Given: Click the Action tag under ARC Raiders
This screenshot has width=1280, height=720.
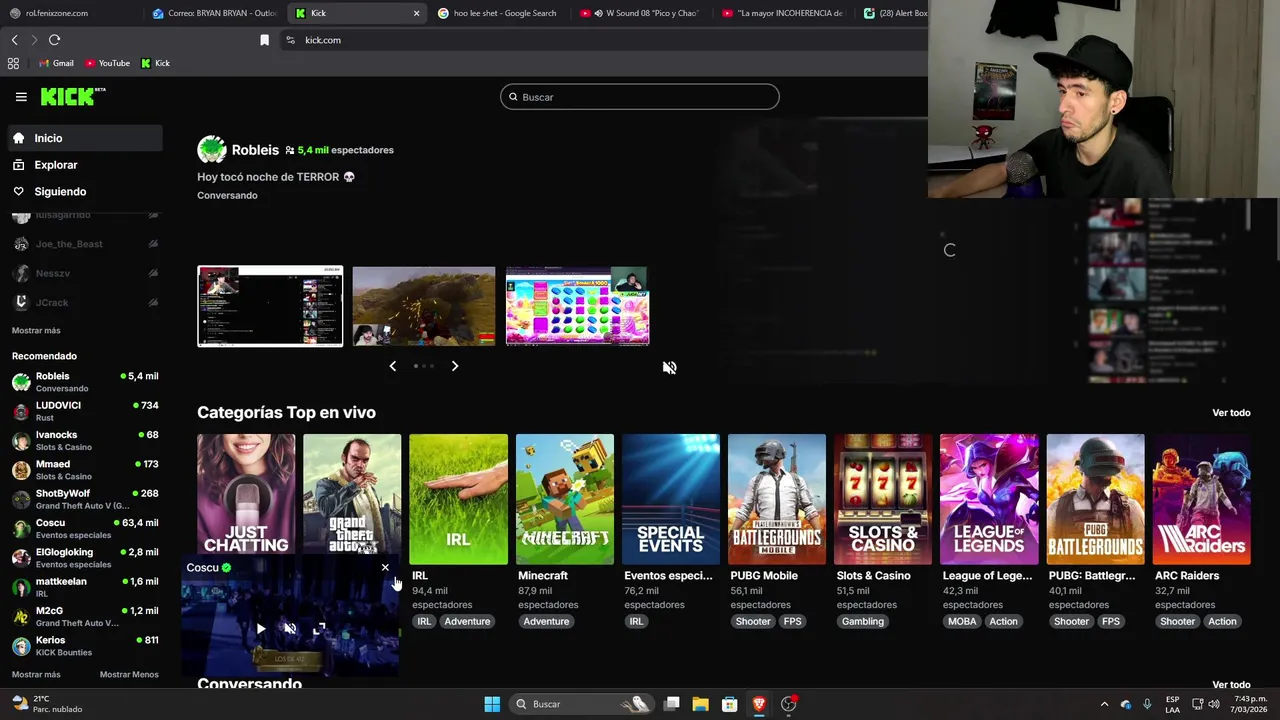Looking at the screenshot, I should point(1222,622).
